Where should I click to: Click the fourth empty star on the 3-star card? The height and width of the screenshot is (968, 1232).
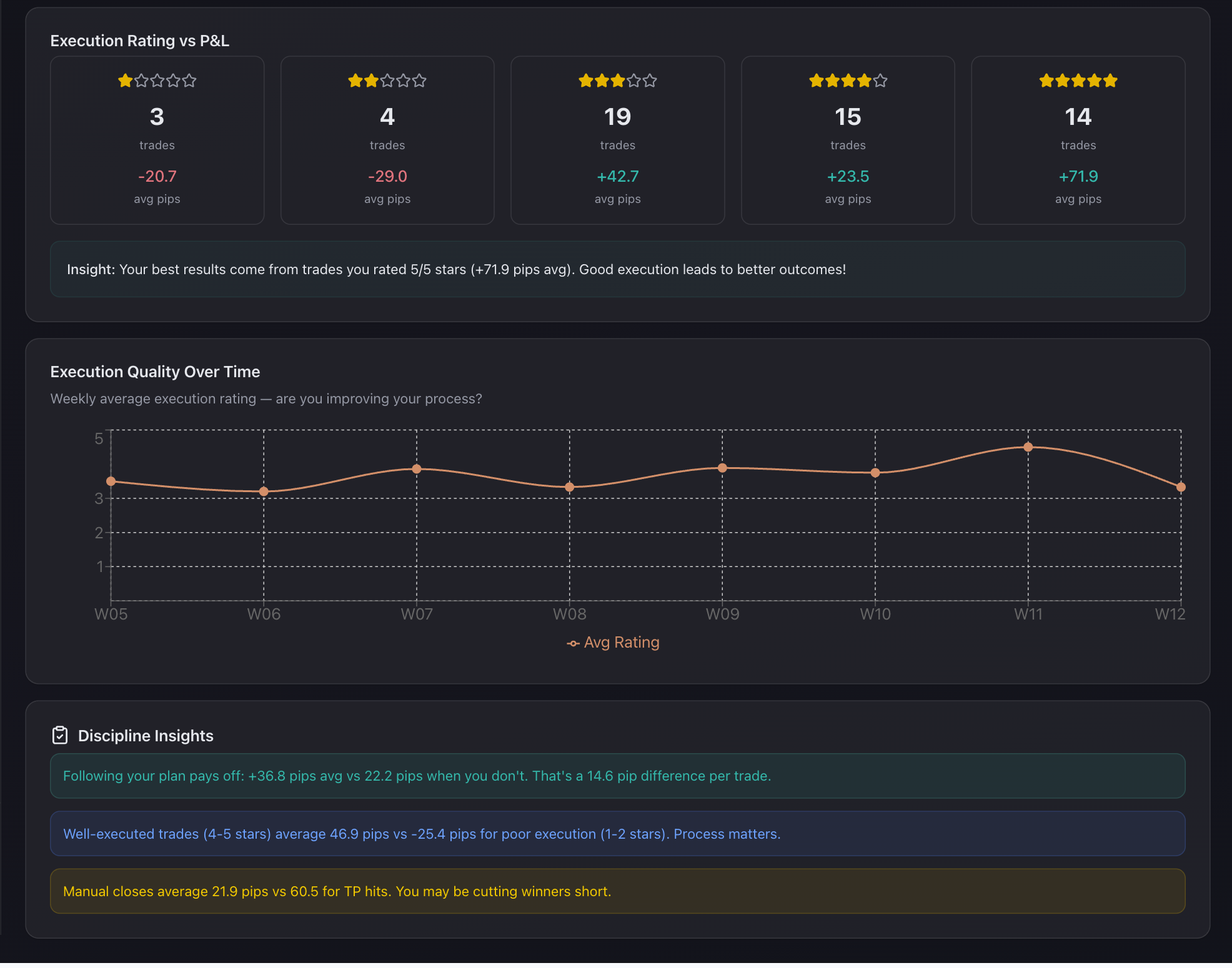(x=634, y=81)
